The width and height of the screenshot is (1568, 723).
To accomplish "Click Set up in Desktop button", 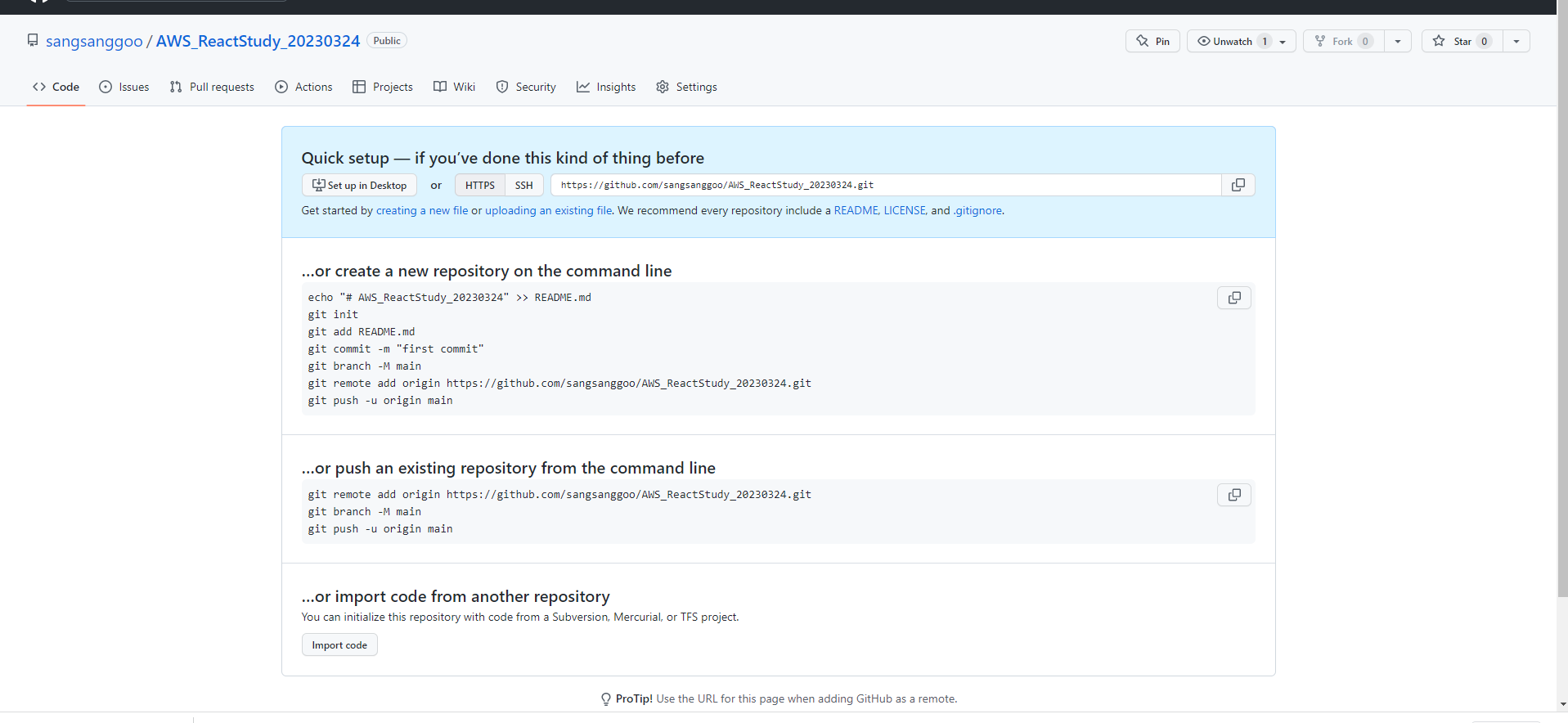I will pos(359,185).
